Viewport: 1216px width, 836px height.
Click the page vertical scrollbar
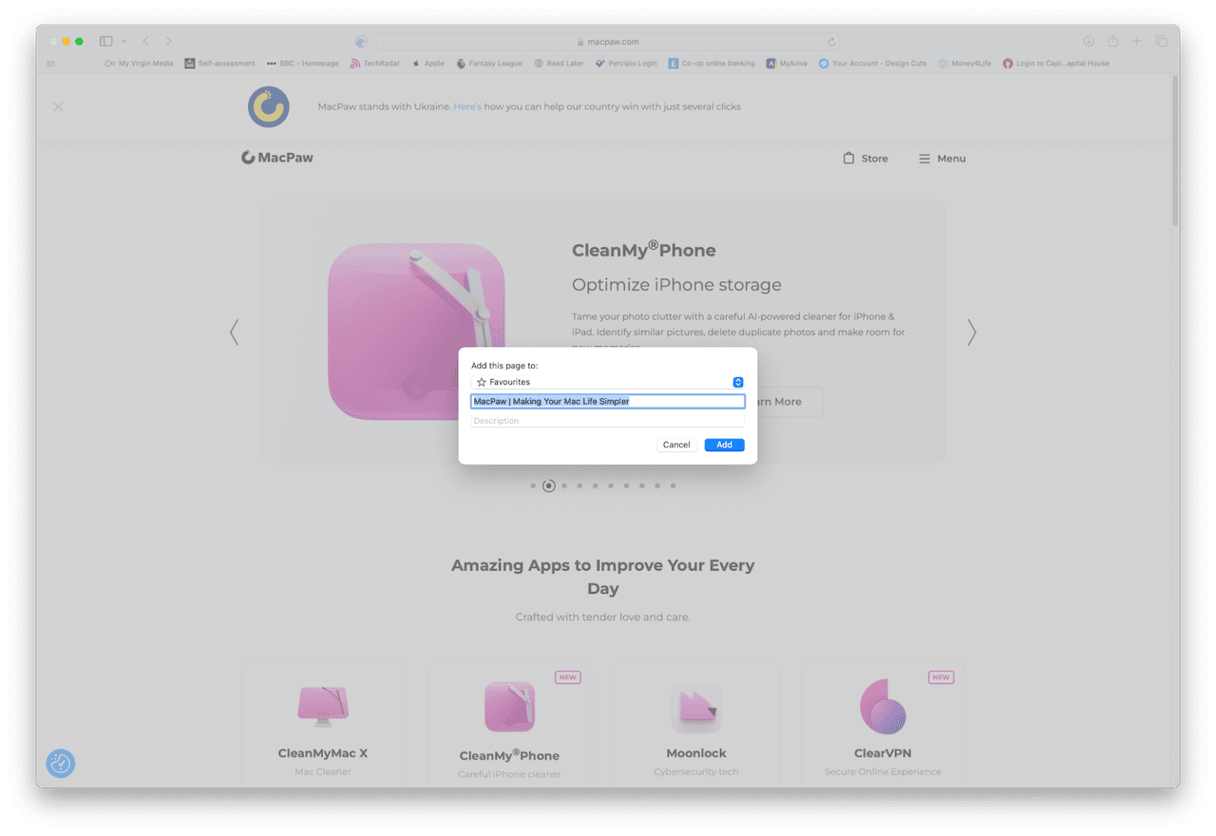[x=1175, y=150]
